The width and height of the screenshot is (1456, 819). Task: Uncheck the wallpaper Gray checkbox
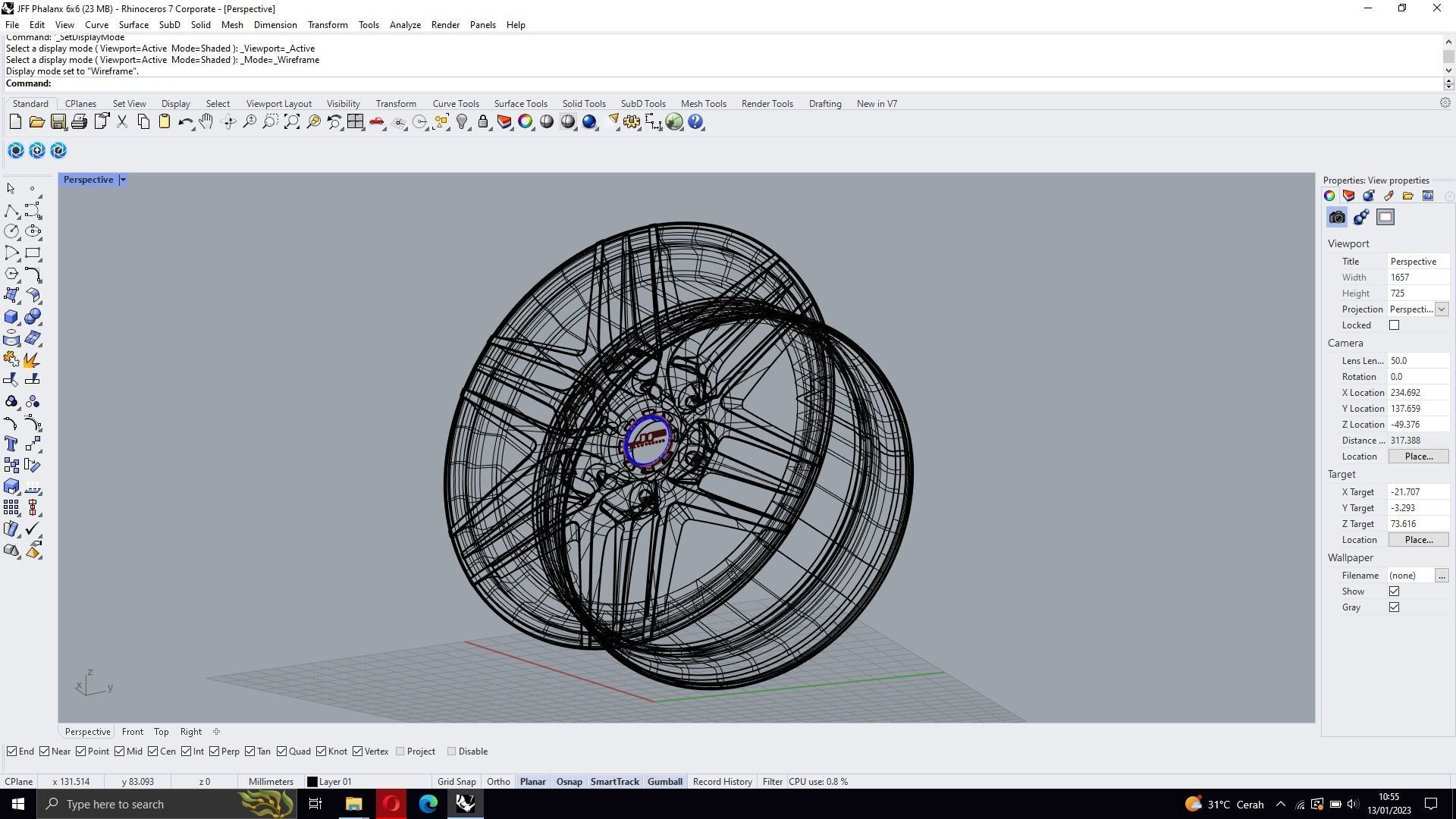click(1394, 607)
